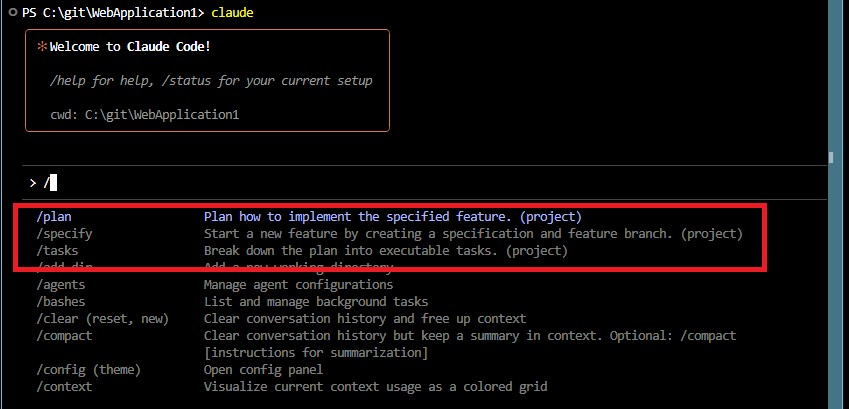849x409 pixels.
Task: Click the orange asterisk Claude Code logo
Action: click(42, 46)
